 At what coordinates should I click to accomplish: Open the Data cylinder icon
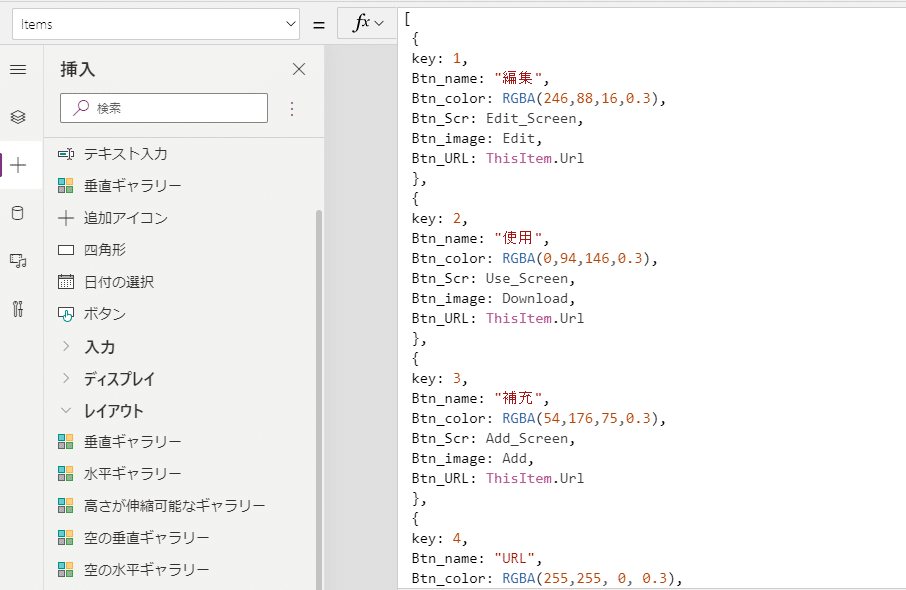[x=18, y=213]
